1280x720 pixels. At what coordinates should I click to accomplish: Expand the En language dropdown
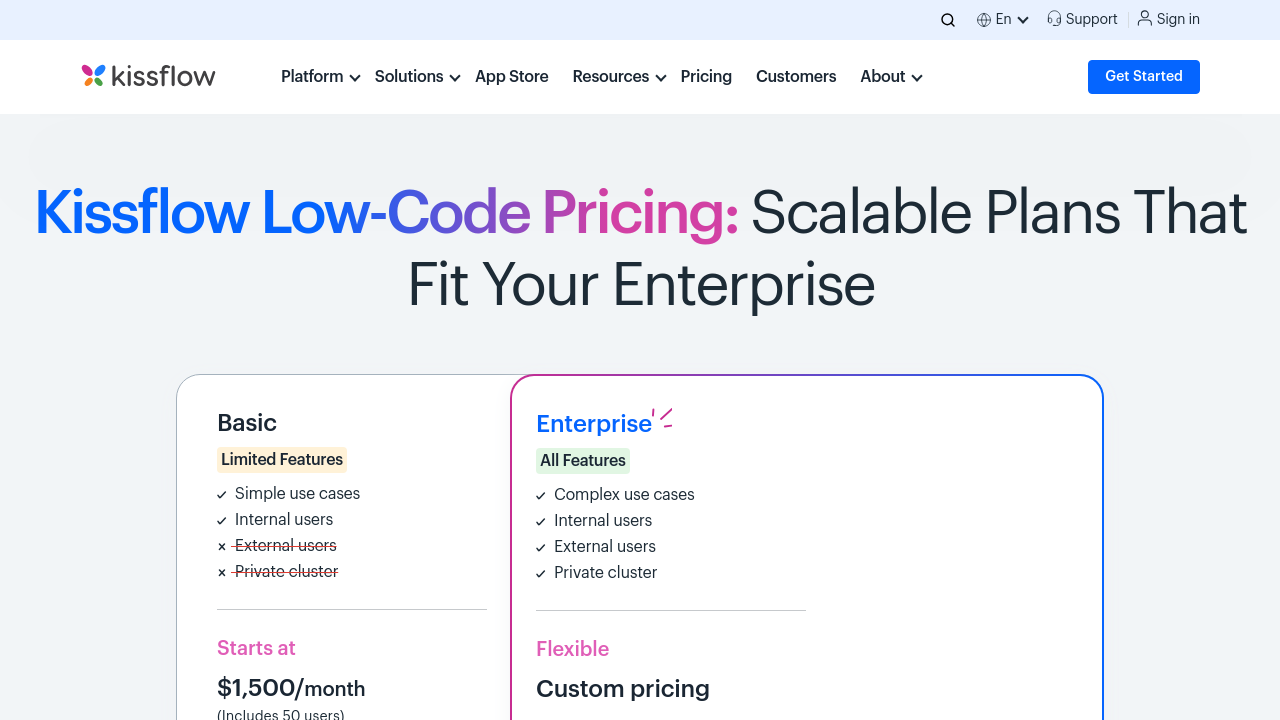point(1023,20)
